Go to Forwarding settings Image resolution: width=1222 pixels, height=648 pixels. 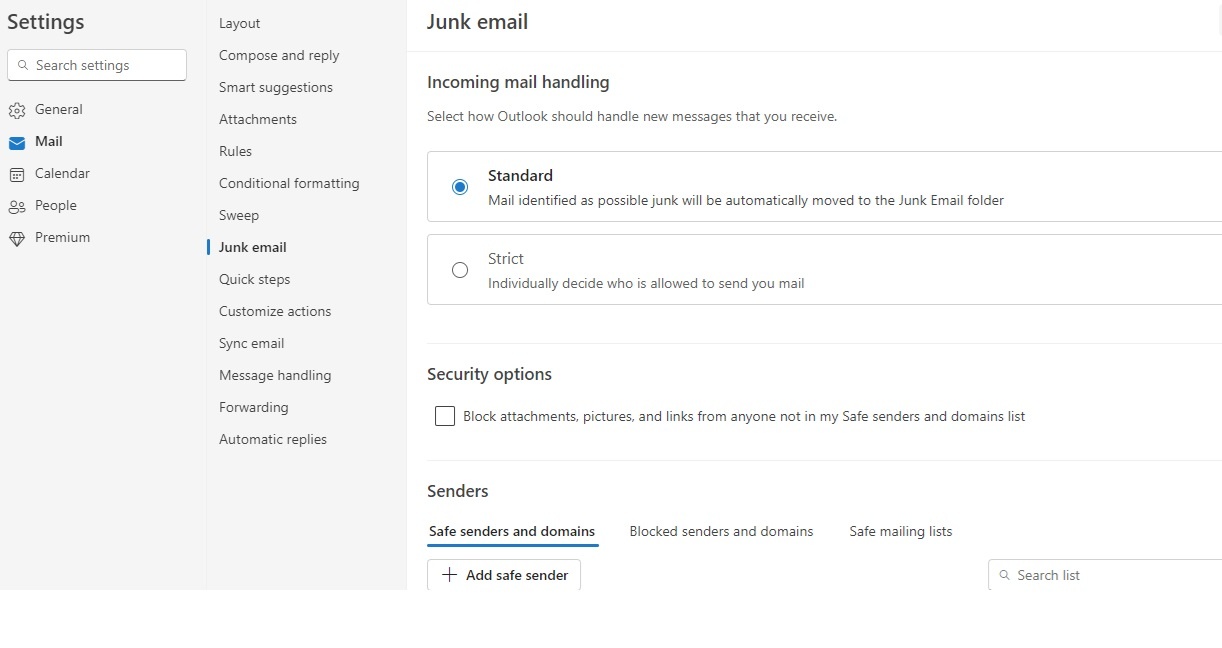[254, 407]
